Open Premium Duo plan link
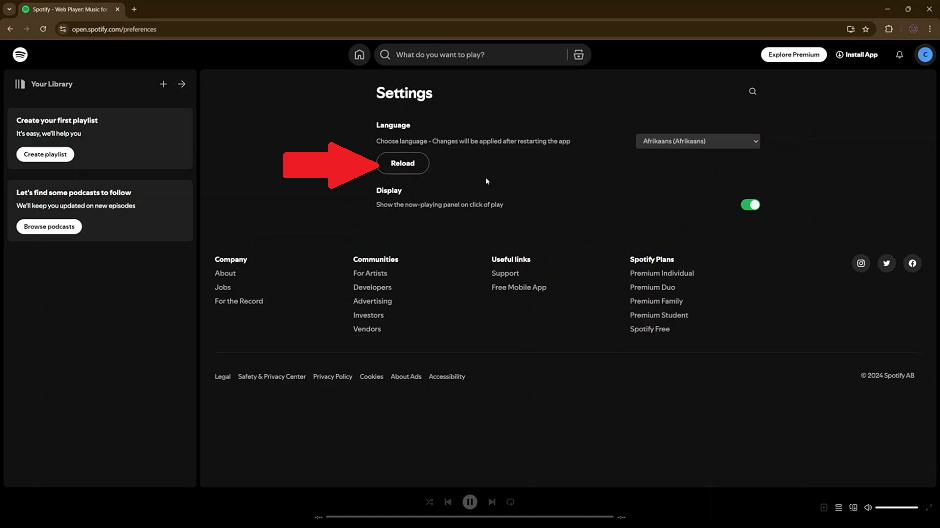The height and width of the screenshot is (528, 940). click(652, 287)
